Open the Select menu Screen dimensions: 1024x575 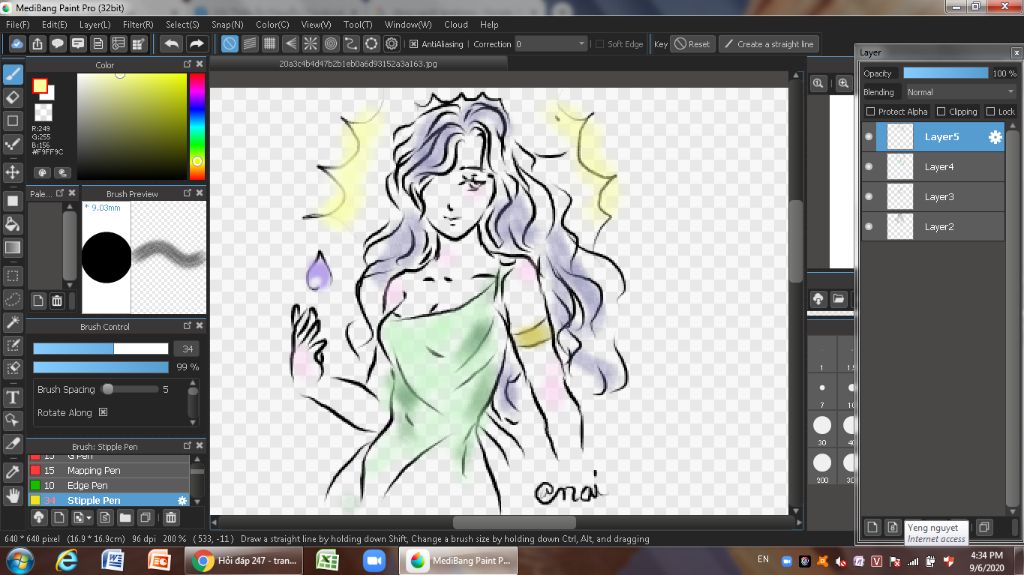(182, 24)
